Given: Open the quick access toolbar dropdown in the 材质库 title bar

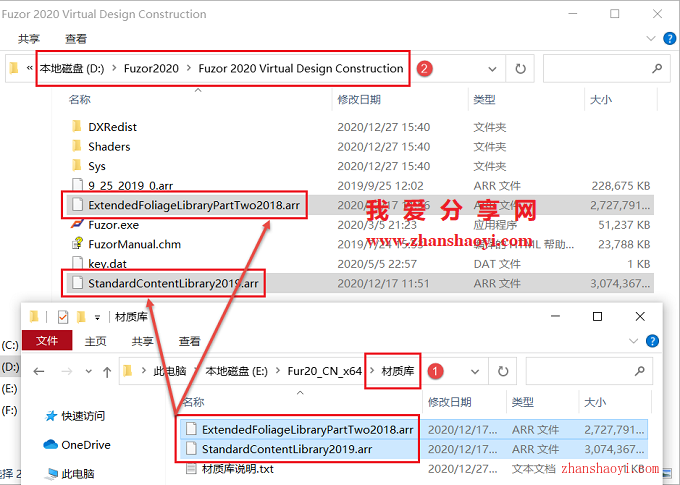Looking at the screenshot, I should pos(98,318).
